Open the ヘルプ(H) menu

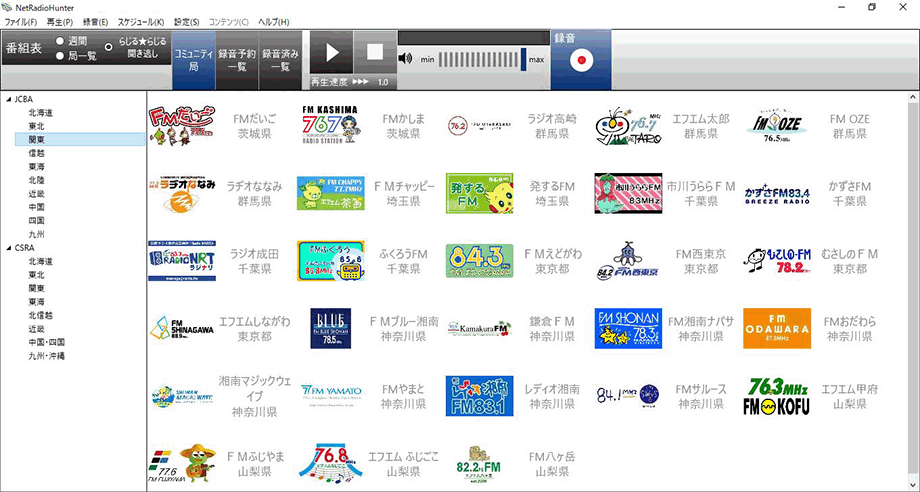pyautogui.click(x=274, y=22)
